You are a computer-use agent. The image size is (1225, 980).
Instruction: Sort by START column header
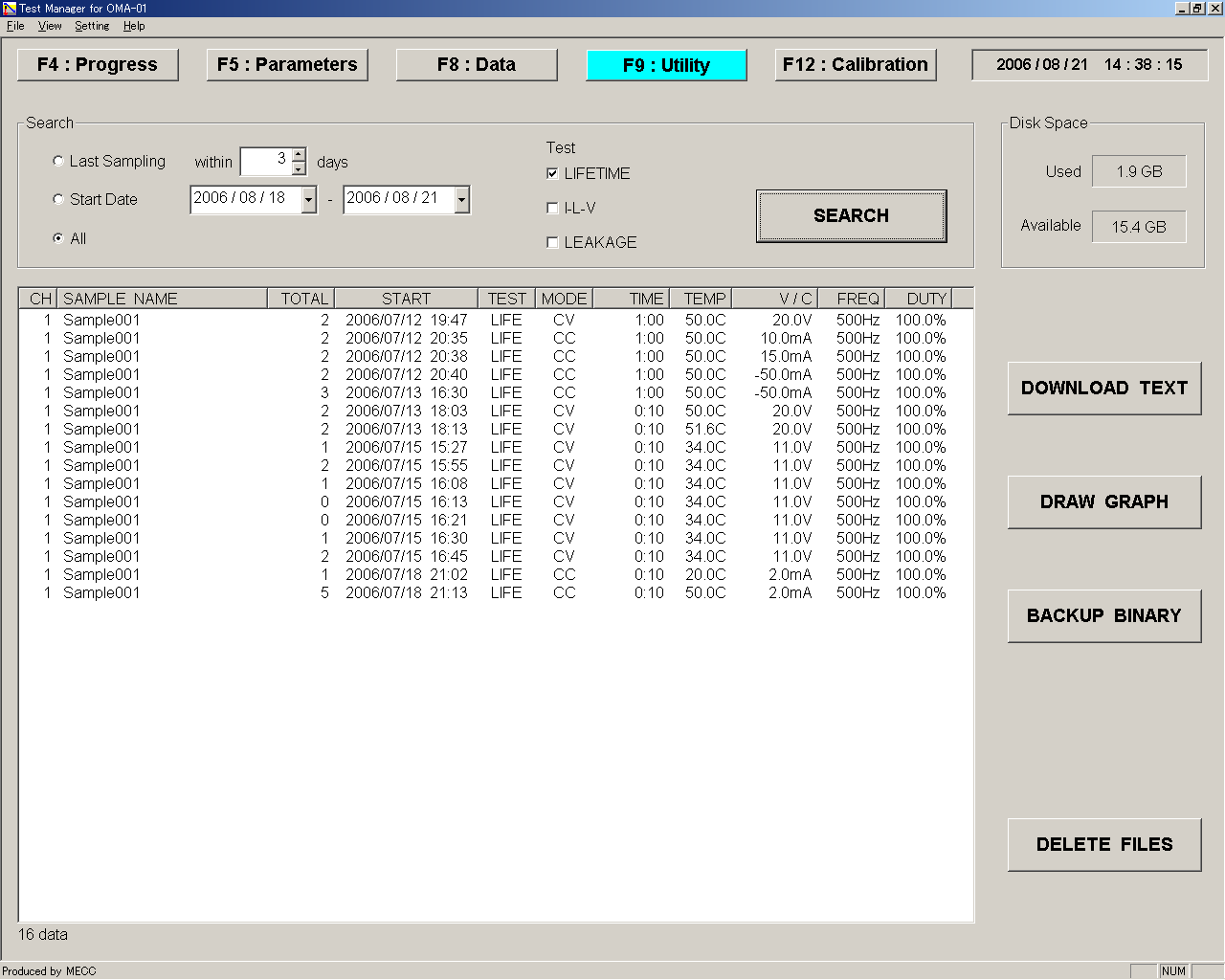(407, 299)
